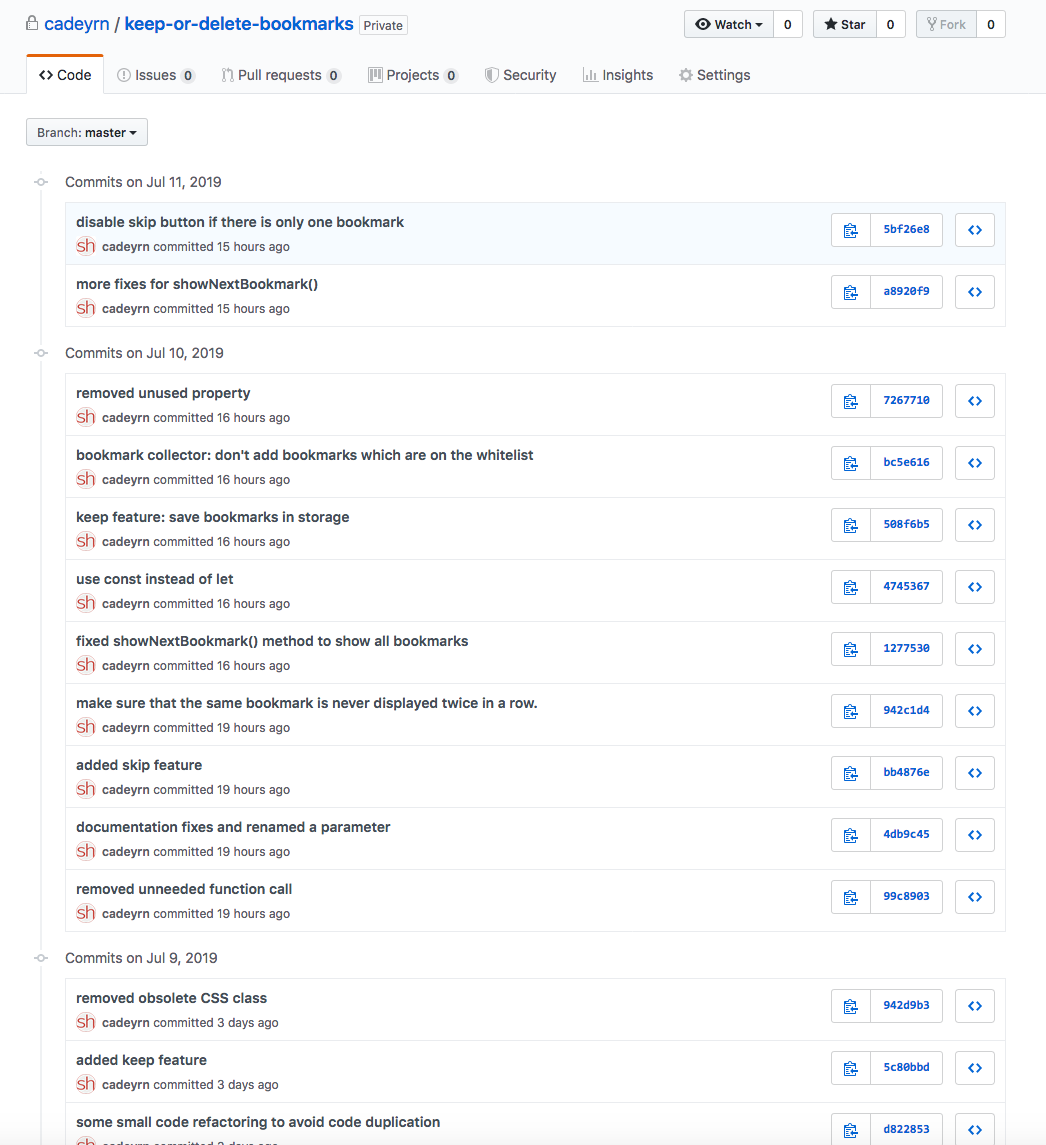Copy full SHA for commit 7267710
The height and width of the screenshot is (1145, 1046).
pos(851,401)
